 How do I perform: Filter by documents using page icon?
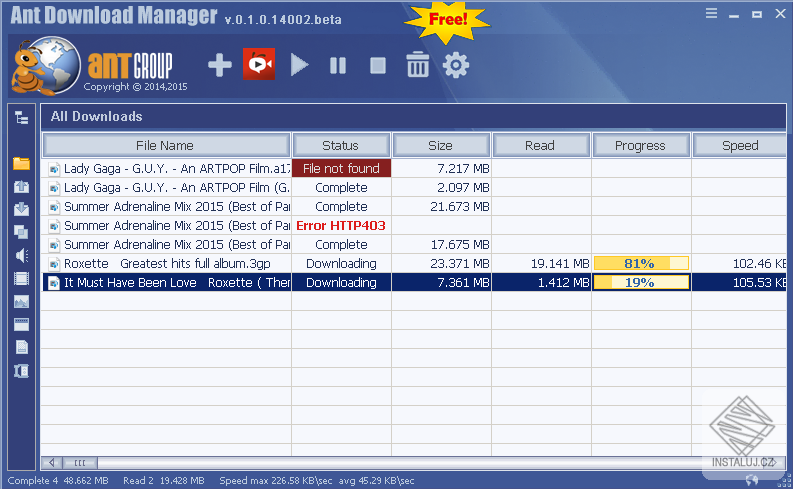coord(21,347)
